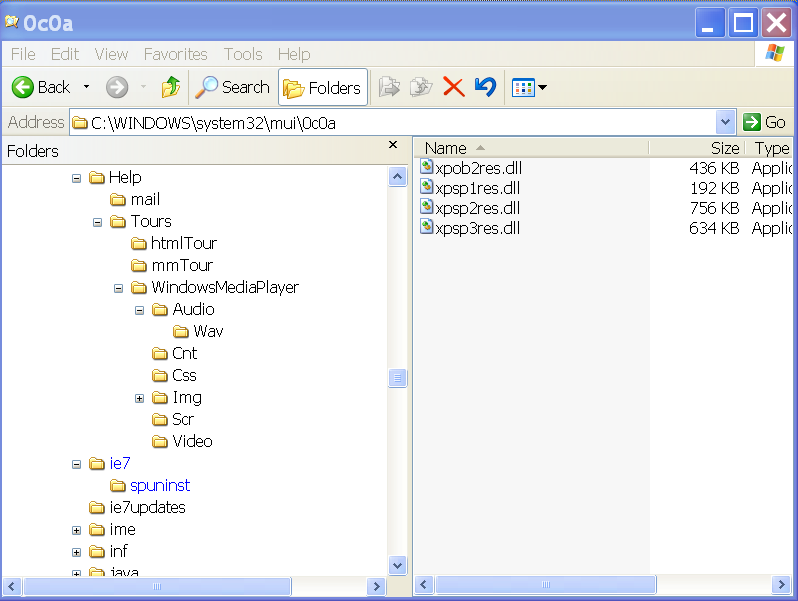Open the Back history dropdown arrow
Viewport: 798px width, 601px height.
(x=87, y=87)
